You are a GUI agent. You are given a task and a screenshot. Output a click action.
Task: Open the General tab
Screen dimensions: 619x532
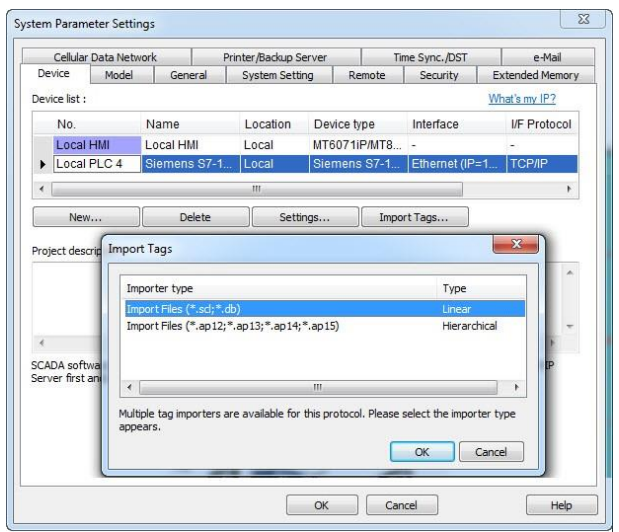coord(188,75)
